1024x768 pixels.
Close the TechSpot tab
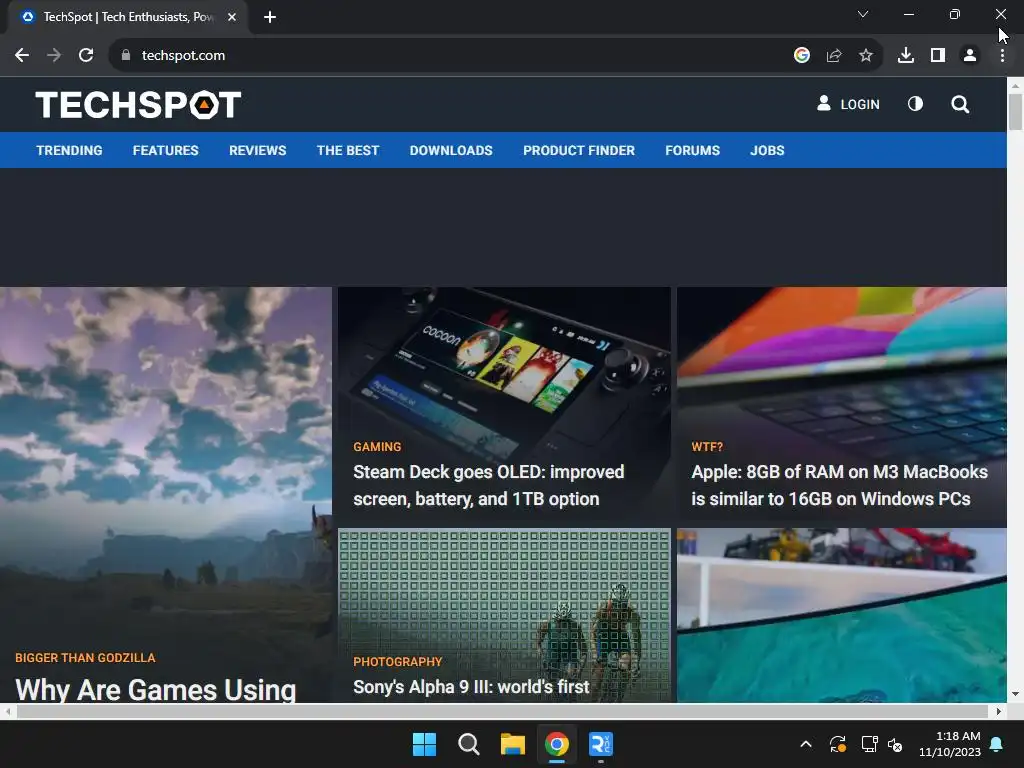(x=232, y=17)
